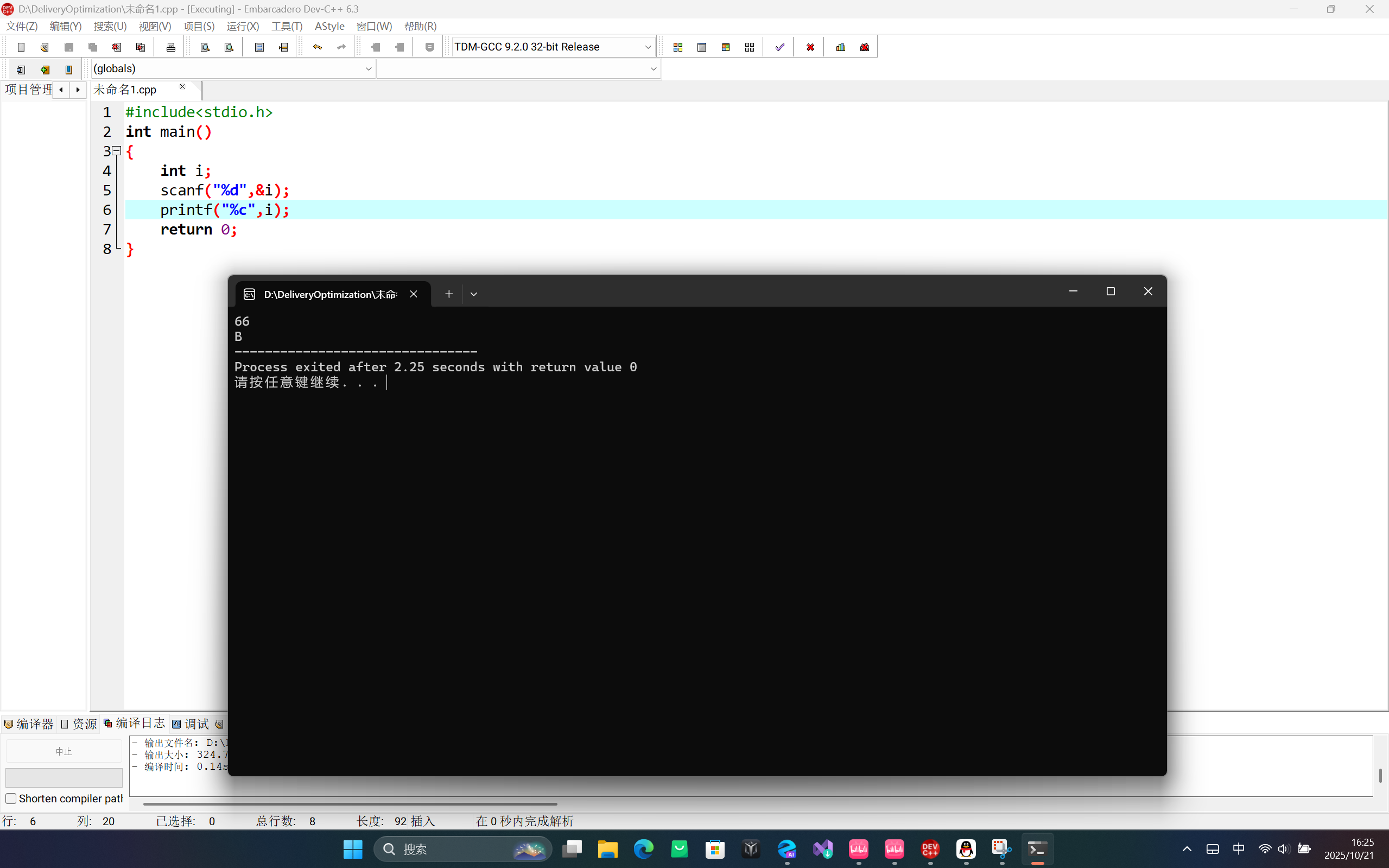The width and height of the screenshot is (1389, 868).
Task: Click the New file toolbar icon
Action: click(21, 47)
